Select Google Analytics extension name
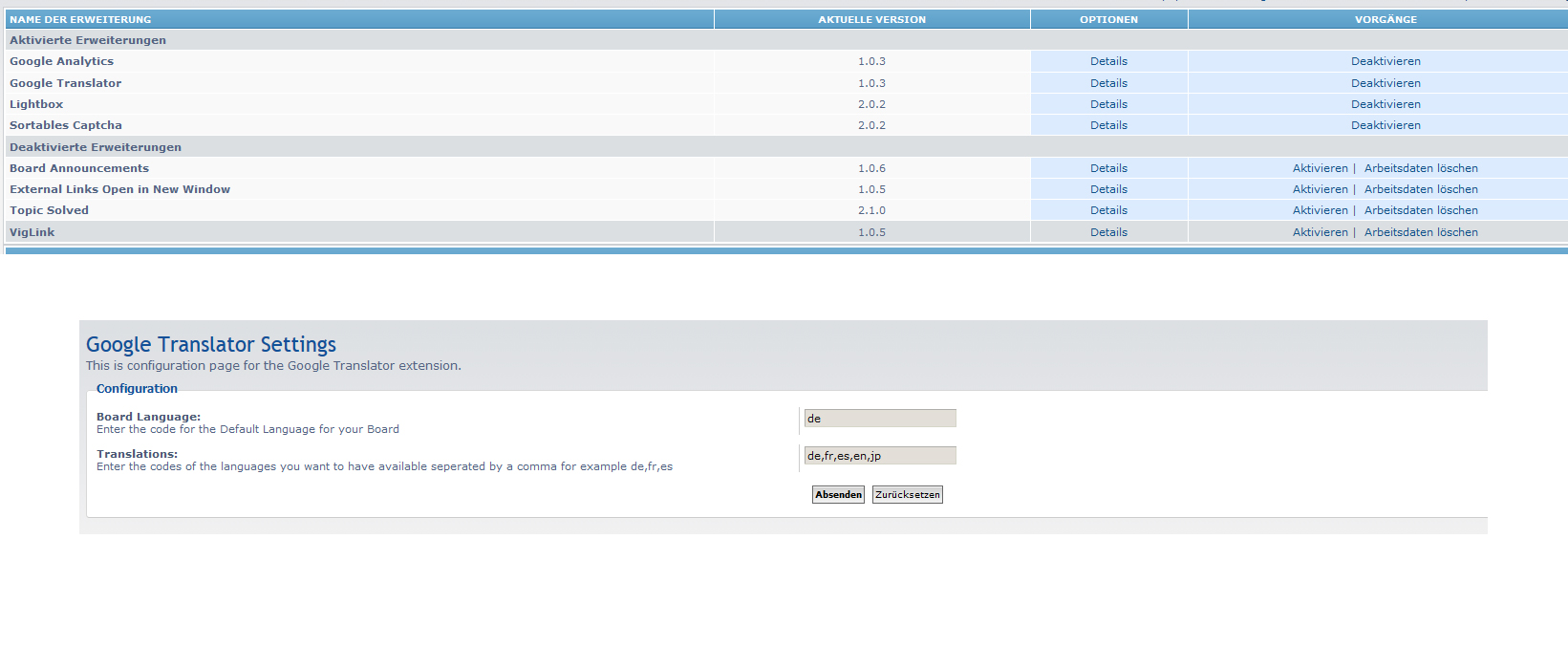The width and height of the screenshot is (1568, 669). [x=61, y=61]
